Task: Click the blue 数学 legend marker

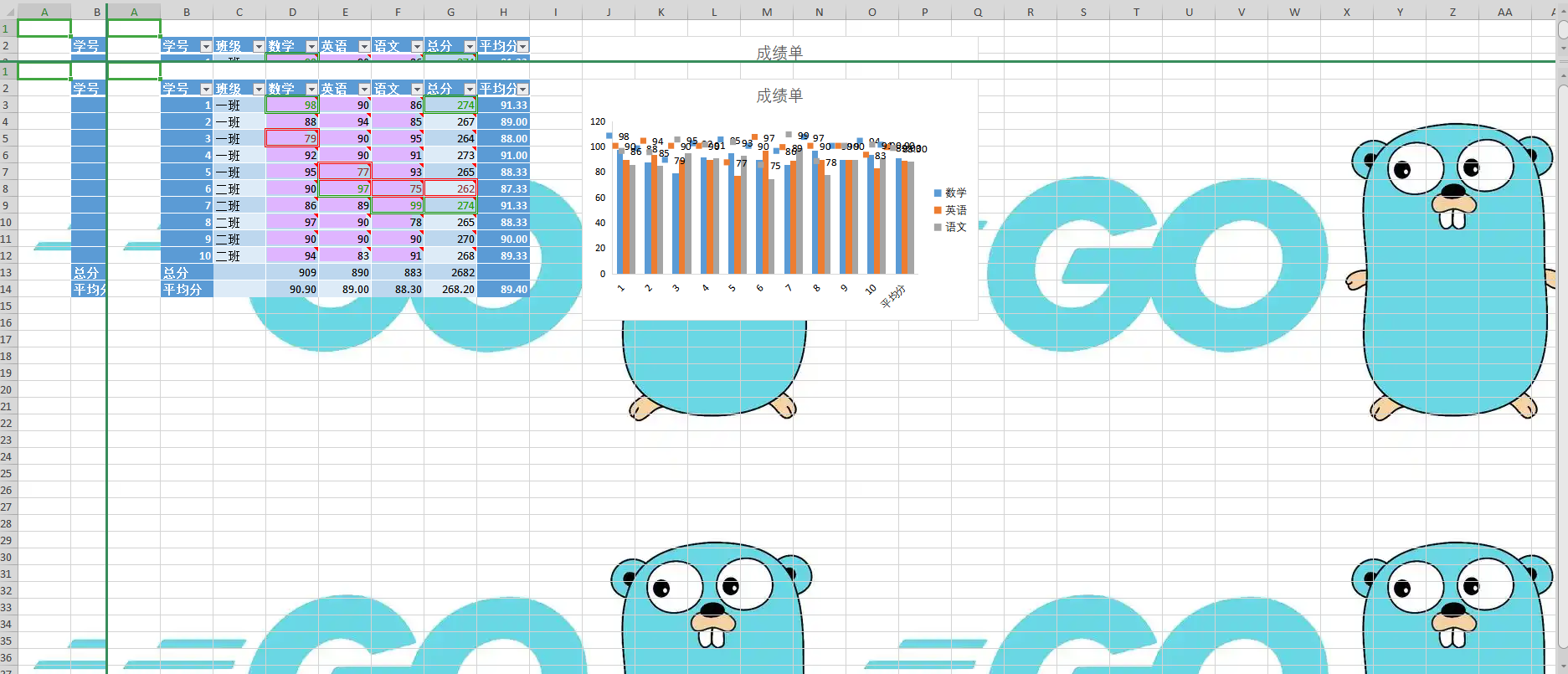Action: point(938,193)
